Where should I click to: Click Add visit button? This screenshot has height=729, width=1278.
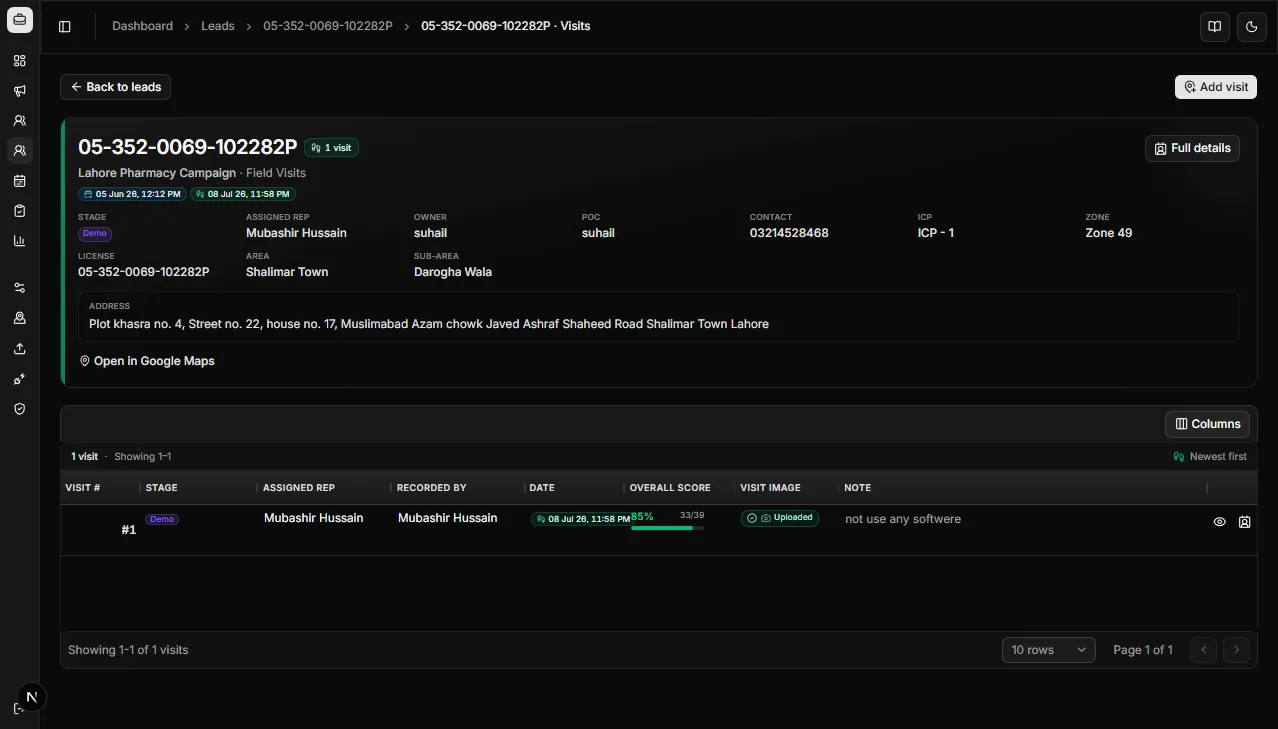(x=1216, y=87)
